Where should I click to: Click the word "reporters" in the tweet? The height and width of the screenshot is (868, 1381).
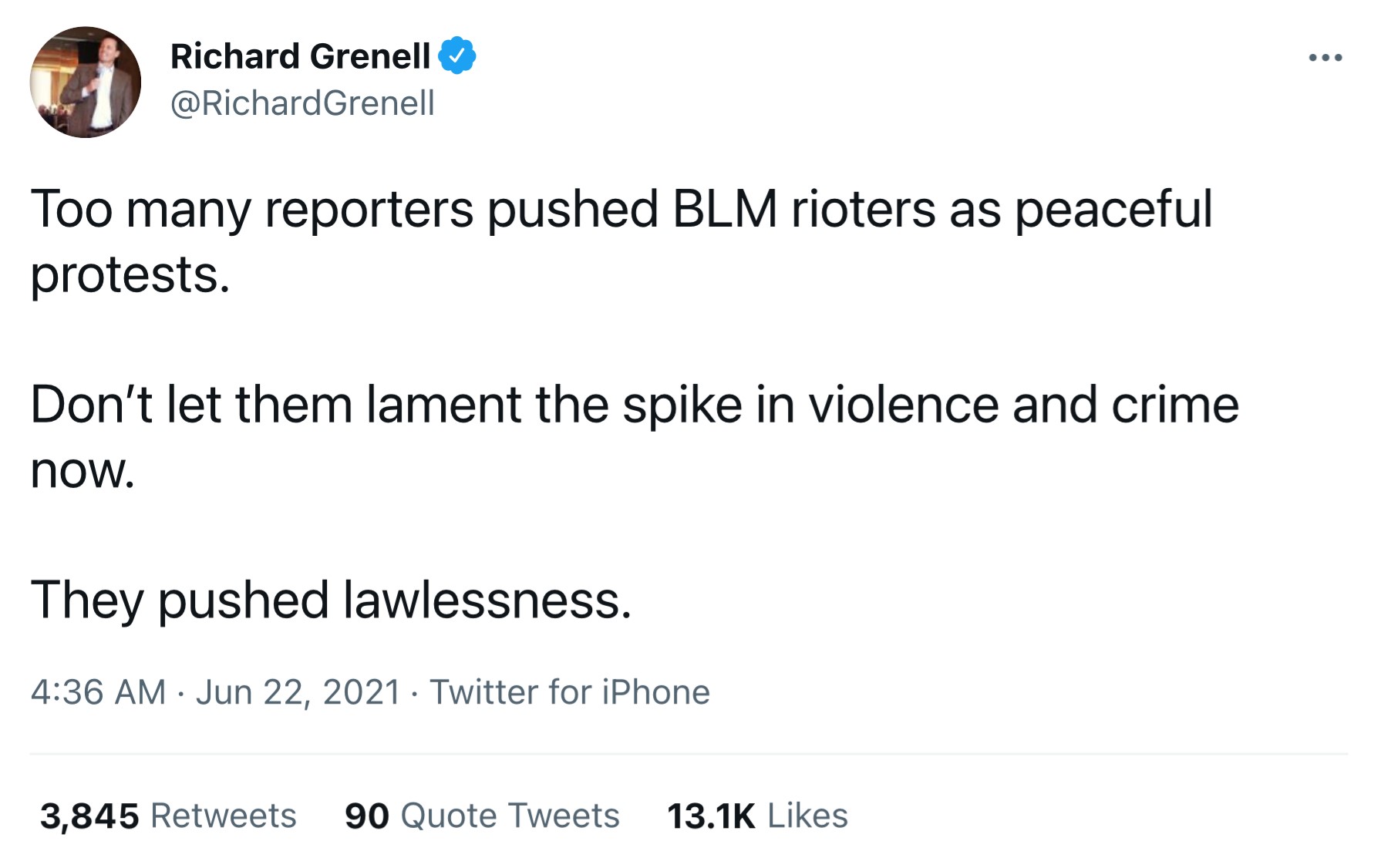[x=369, y=209]
